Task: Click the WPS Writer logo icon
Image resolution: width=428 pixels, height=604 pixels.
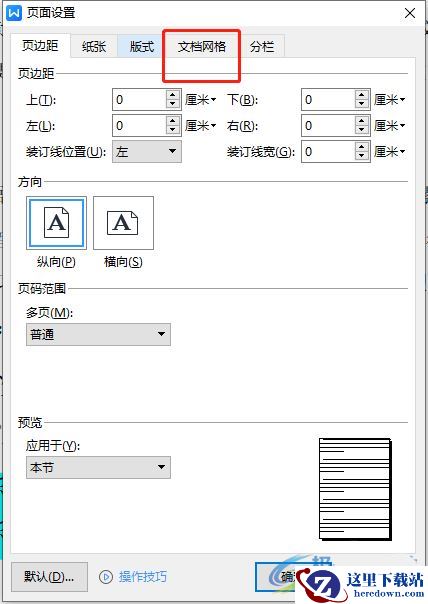Action: 14,13
